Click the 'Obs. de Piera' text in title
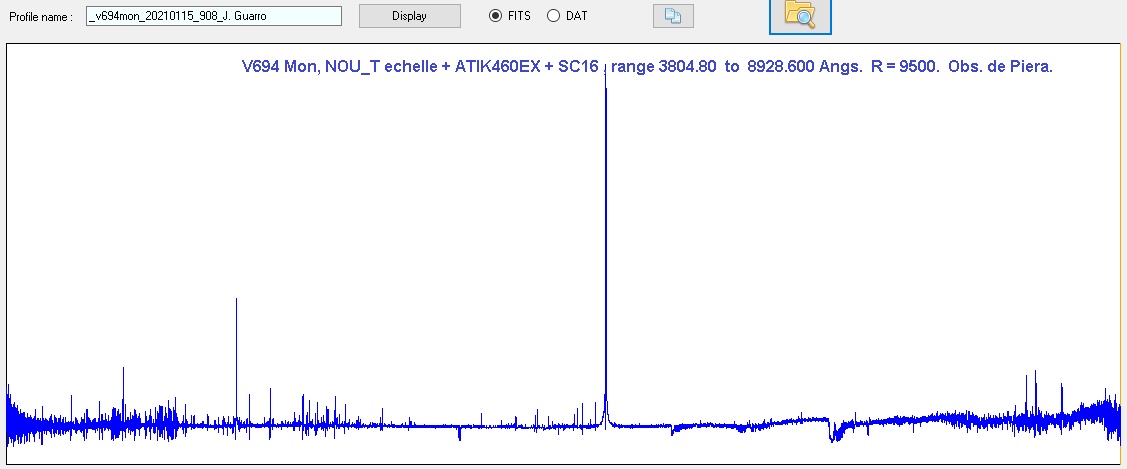The height and width of the screenshot is (469, 1127). point(1007,67)
